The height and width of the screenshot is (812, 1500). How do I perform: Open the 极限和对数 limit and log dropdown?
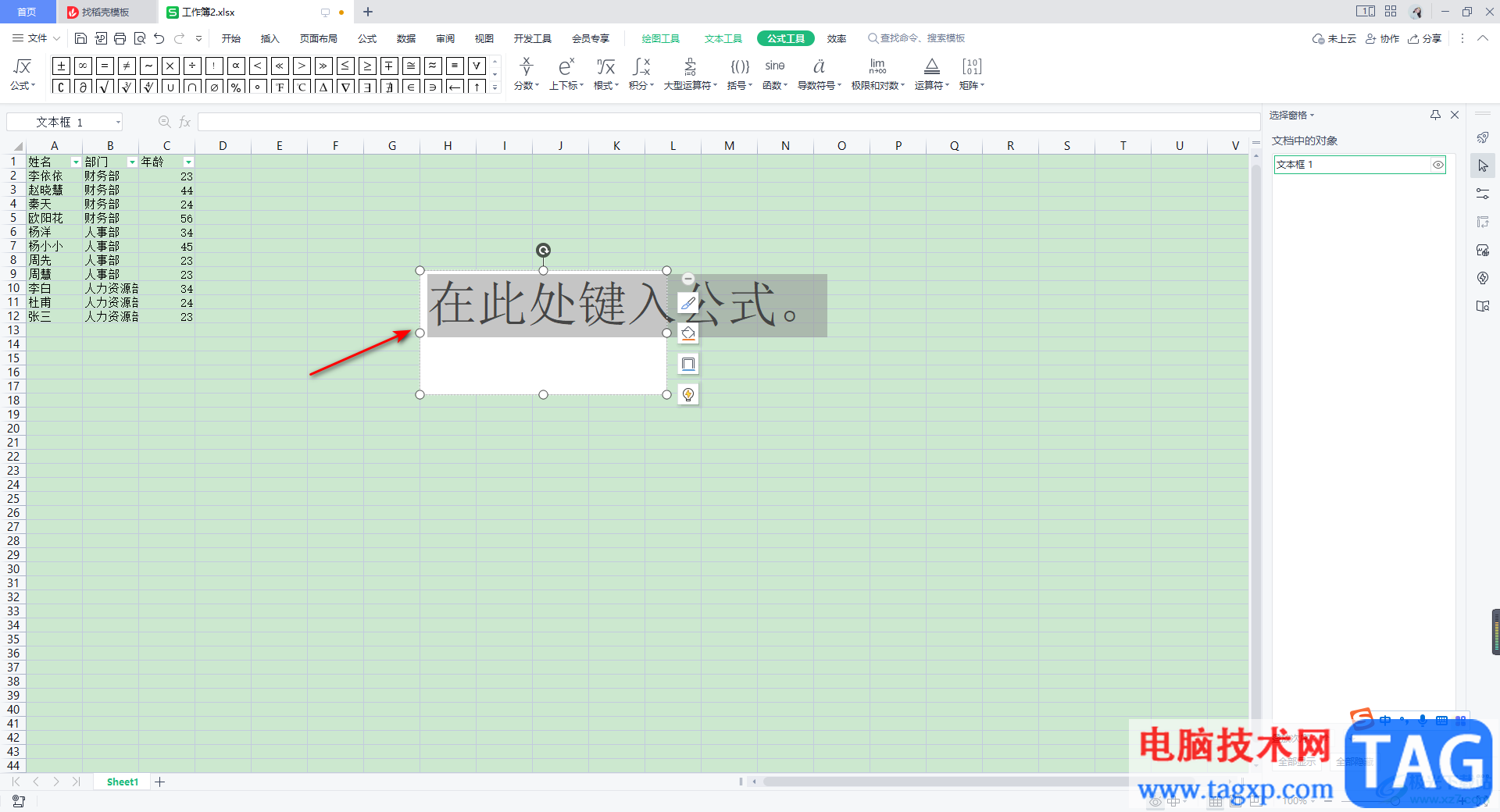point(878,74)
